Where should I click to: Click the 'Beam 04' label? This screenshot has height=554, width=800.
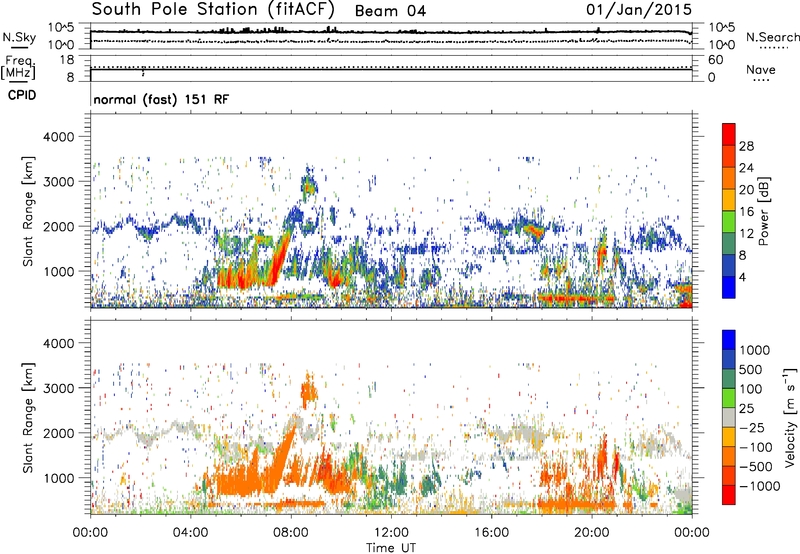point(390,11)
